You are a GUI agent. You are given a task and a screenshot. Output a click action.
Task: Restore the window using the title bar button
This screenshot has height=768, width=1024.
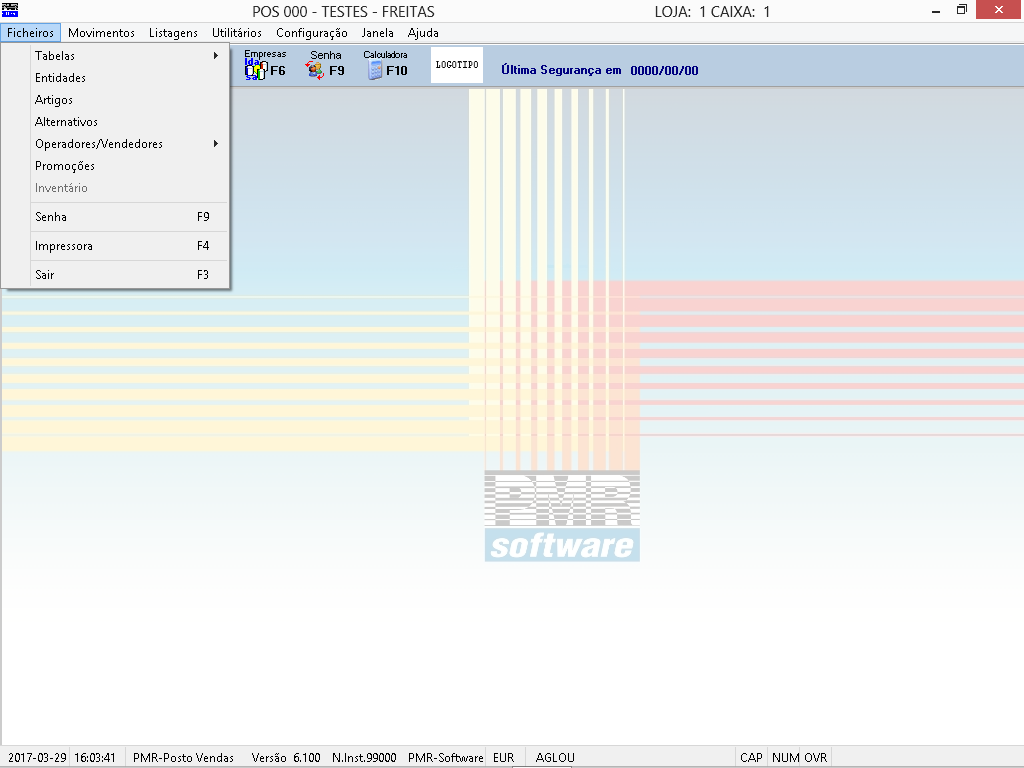962,10
